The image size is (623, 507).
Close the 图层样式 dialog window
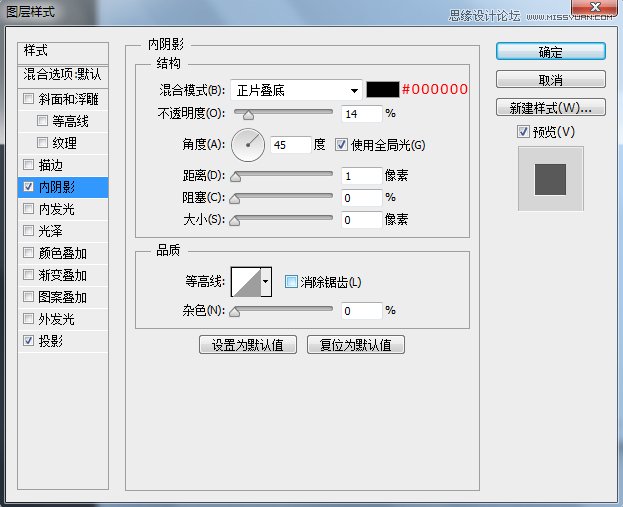pos(595,9)
